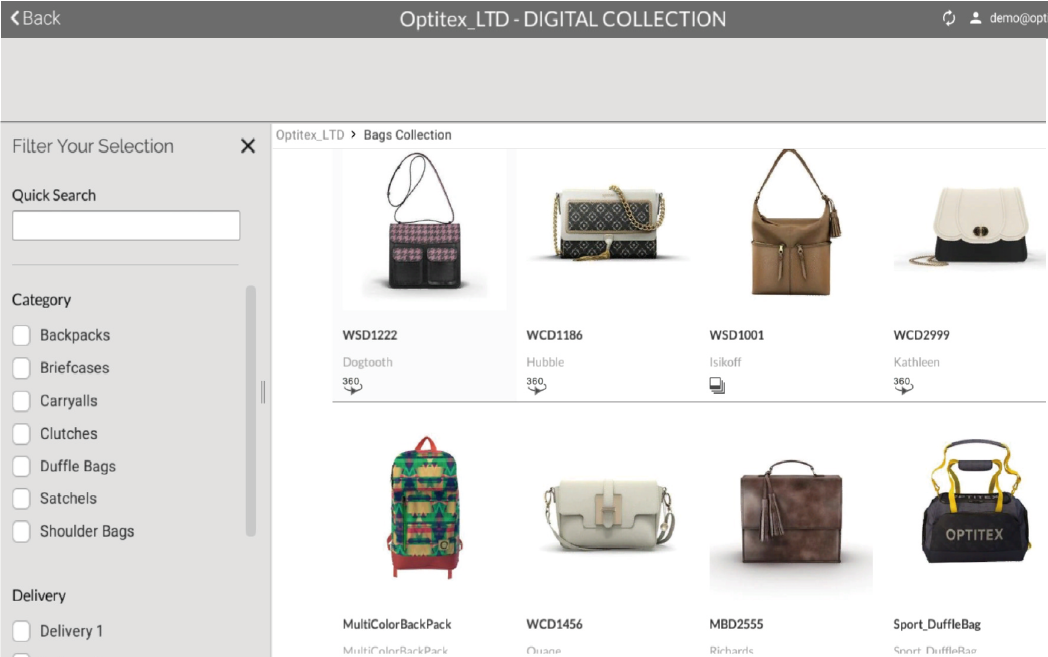Click the MultiColorBackPack title text
The image size is (1048, 657).
pyautogui.click(x=397, y=624)
